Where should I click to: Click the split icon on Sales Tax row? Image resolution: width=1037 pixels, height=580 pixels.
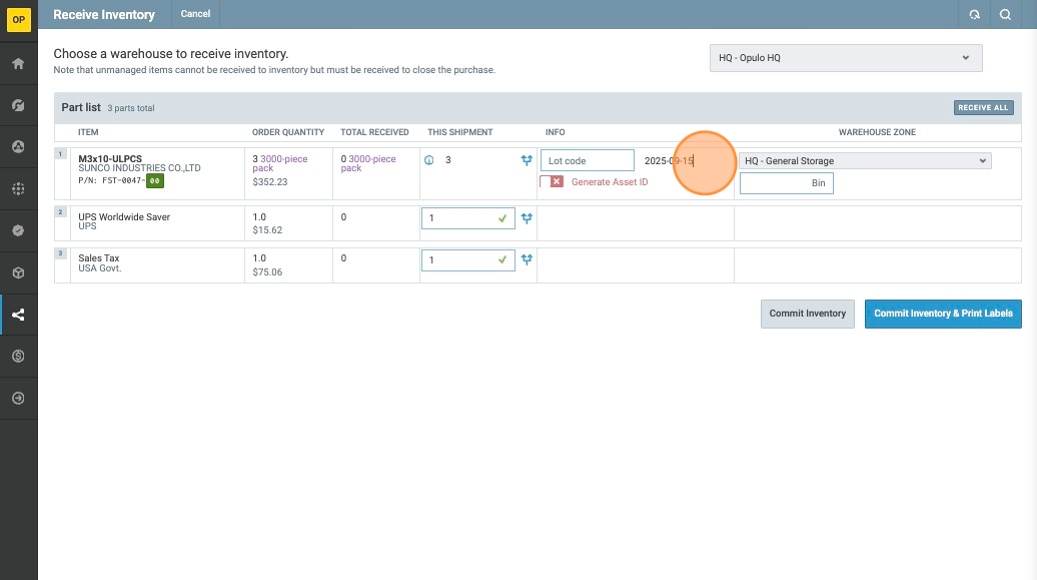click(x=526, y=260)
